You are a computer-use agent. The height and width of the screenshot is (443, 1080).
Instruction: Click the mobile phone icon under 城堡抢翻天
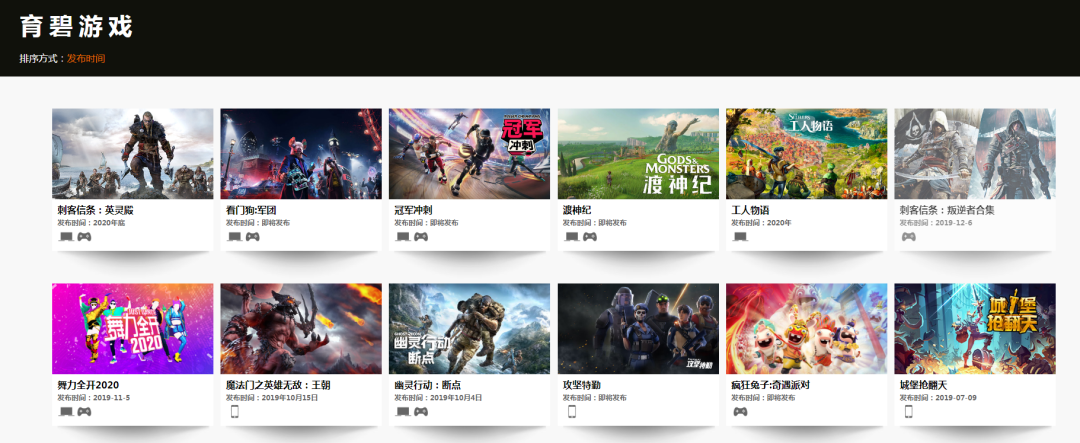[908, 412]
